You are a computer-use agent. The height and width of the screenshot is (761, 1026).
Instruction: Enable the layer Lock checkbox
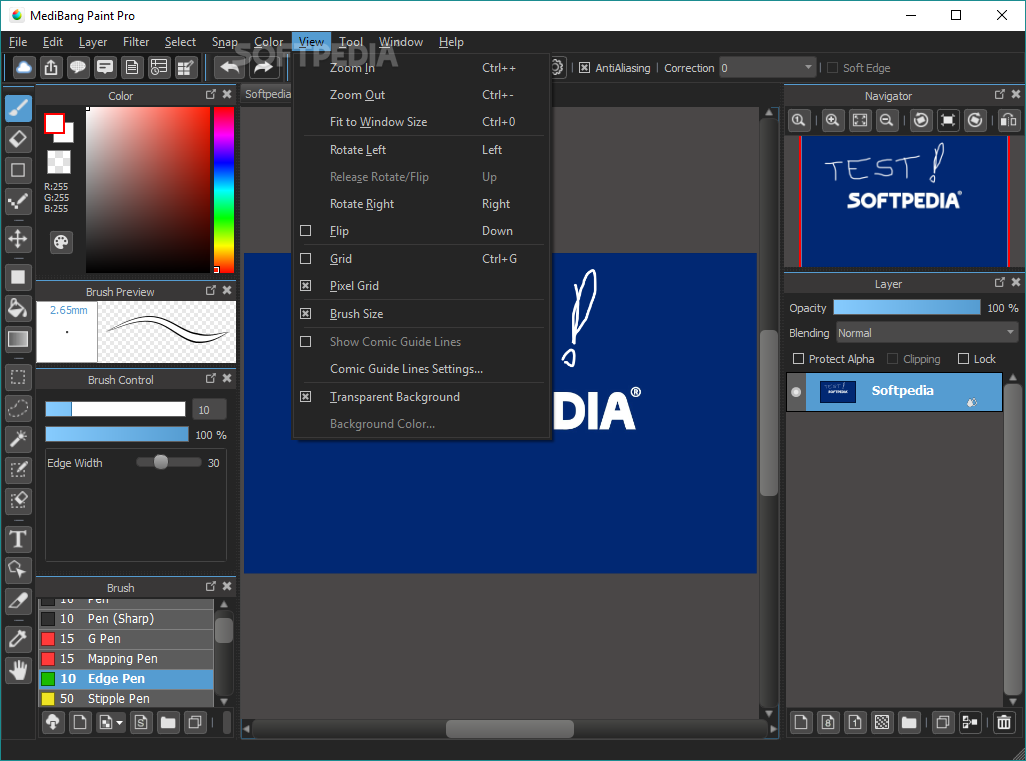tap(963, 359)
